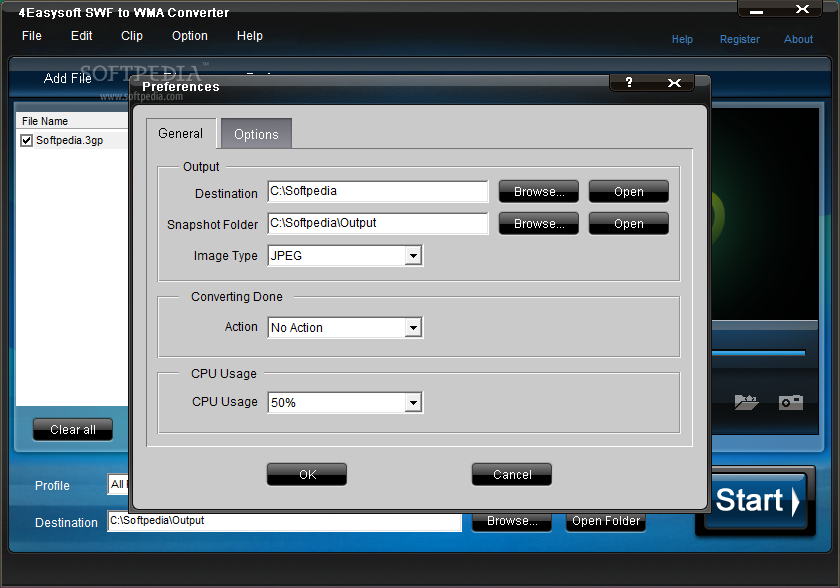The image size is (840, 588).
Task: Minimize the main converter window
Action: 756,11
